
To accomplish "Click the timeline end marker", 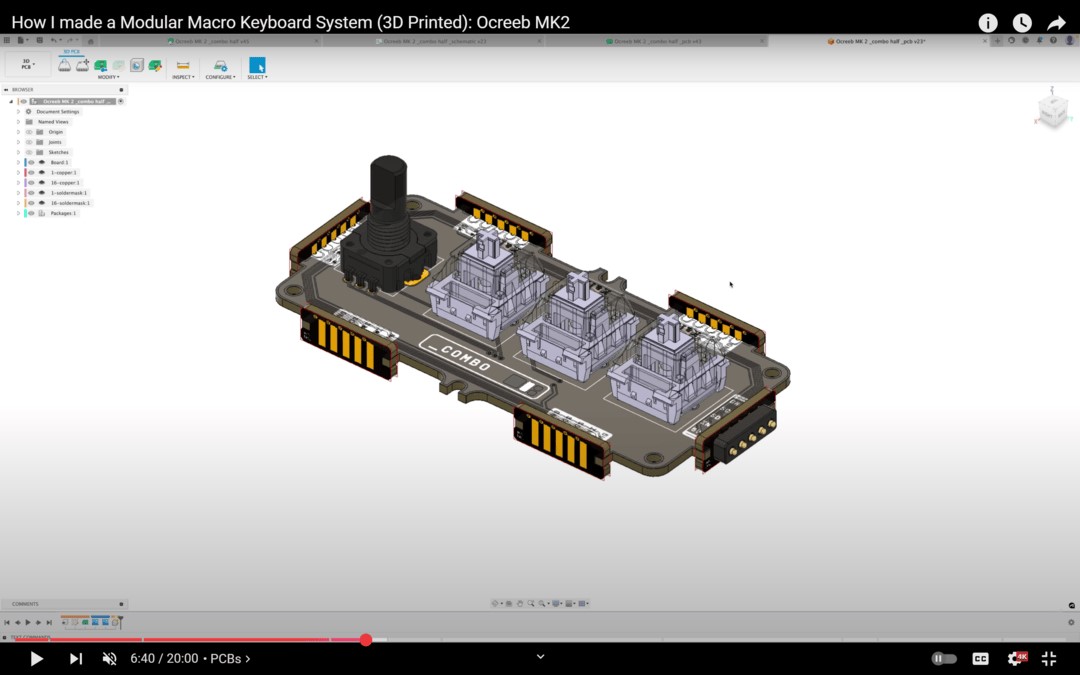I will tap(120, 622).
